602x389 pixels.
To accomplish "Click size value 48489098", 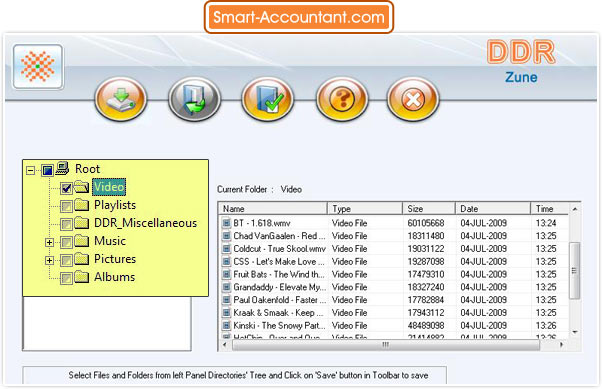I will click(426, 326).
